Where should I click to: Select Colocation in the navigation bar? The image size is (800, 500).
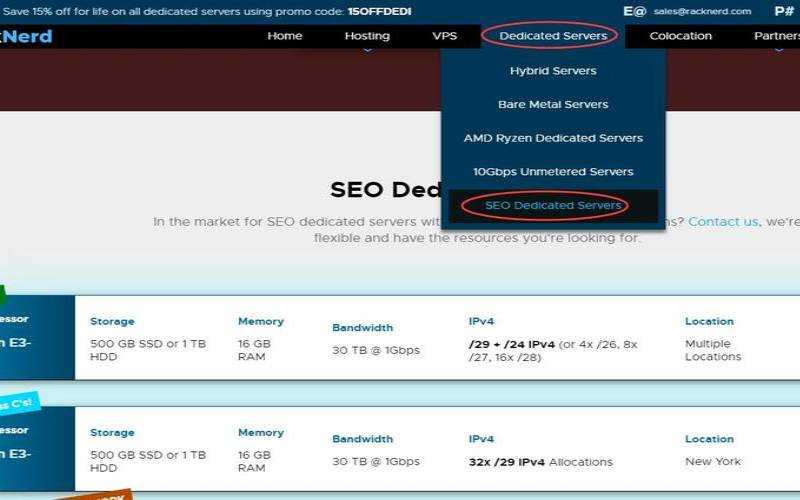680,36
